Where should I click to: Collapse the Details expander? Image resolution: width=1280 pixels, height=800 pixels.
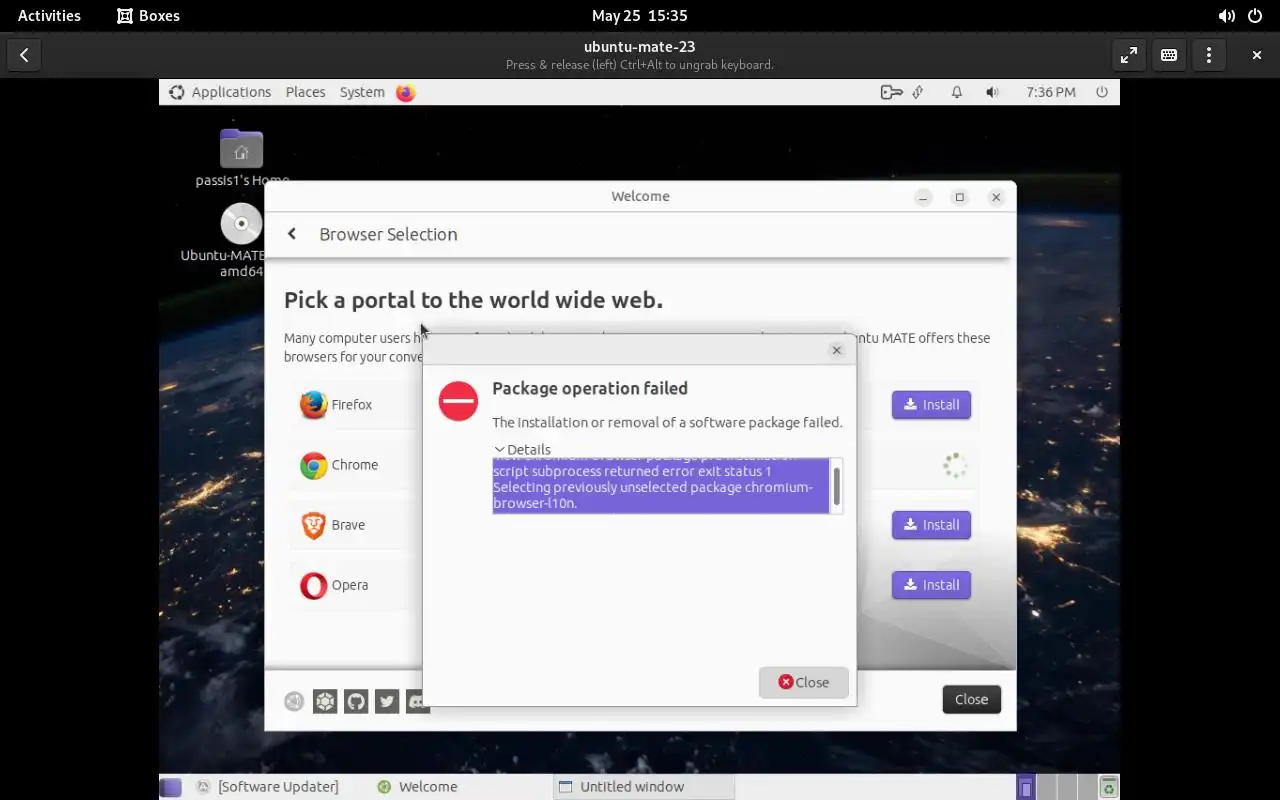coord(522,449)
